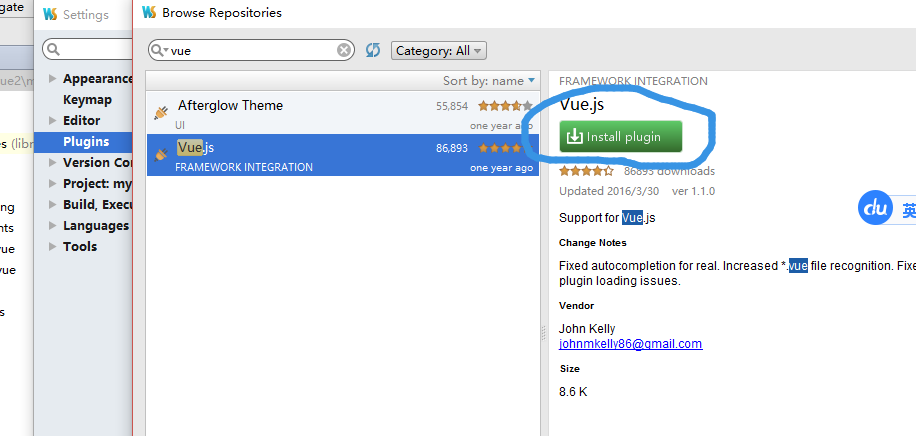This screenshot has height=436, width=916.
Task: Clear the vue search text
Action: 345,51
